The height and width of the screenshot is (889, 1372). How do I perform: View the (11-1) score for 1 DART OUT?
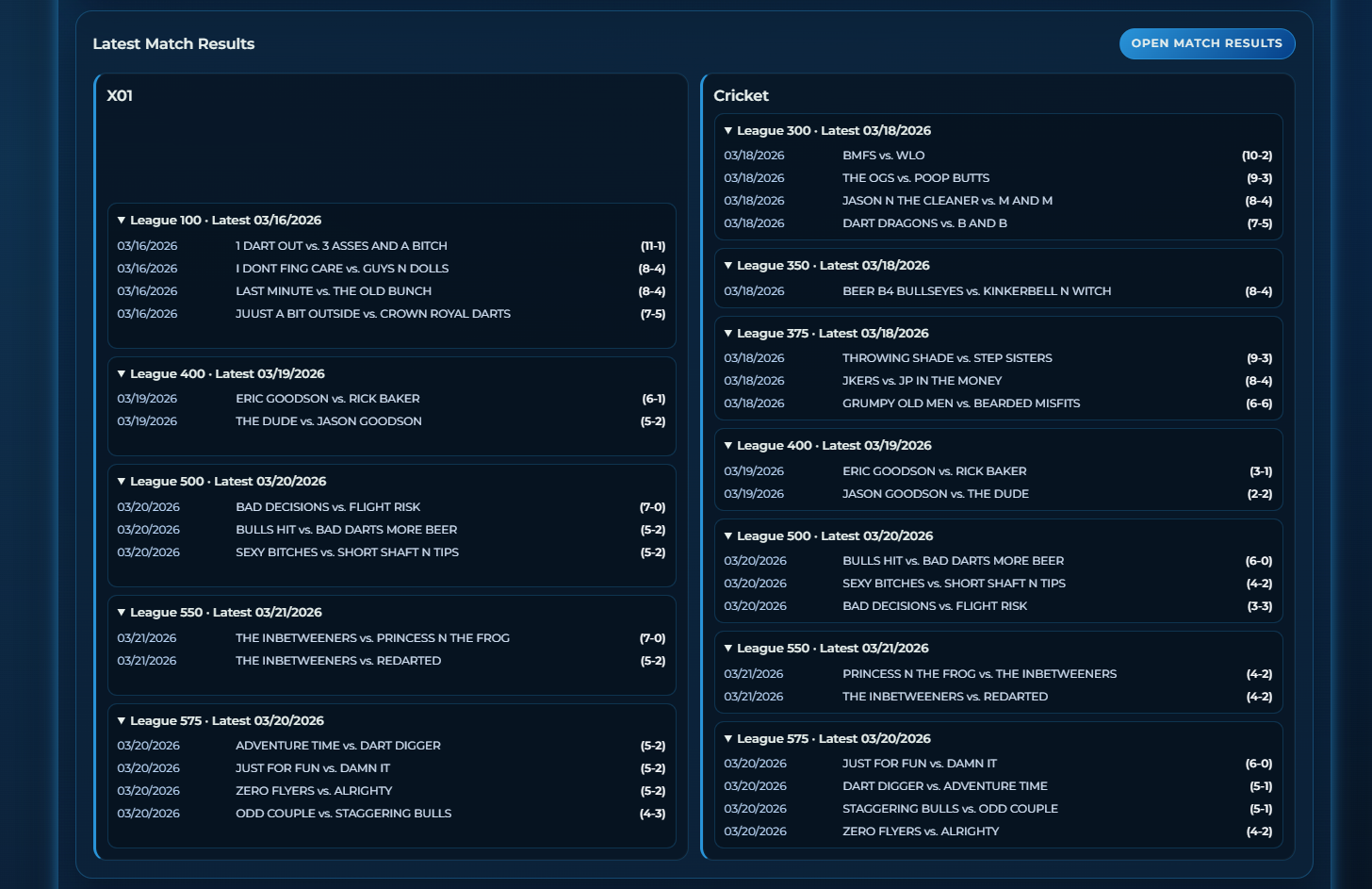click(x=653, y=245)
